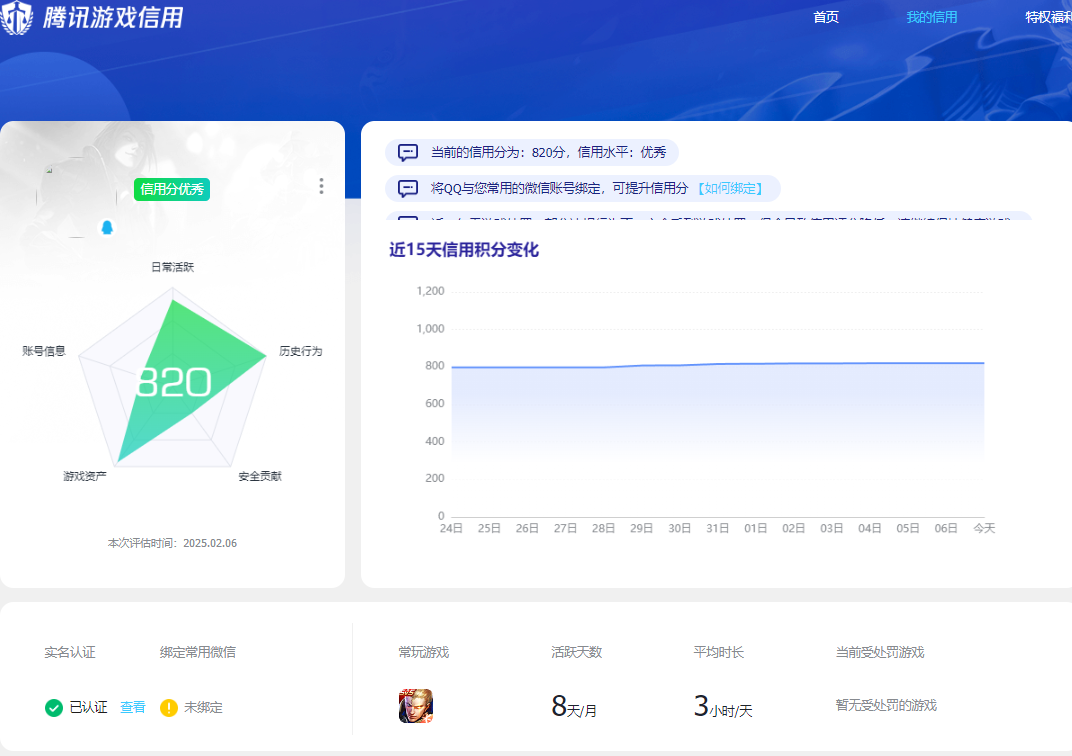Viewport: 1072px width, 756px height.
Task: Click the QQ penguin icon on profile
Action: click(107, 228)
